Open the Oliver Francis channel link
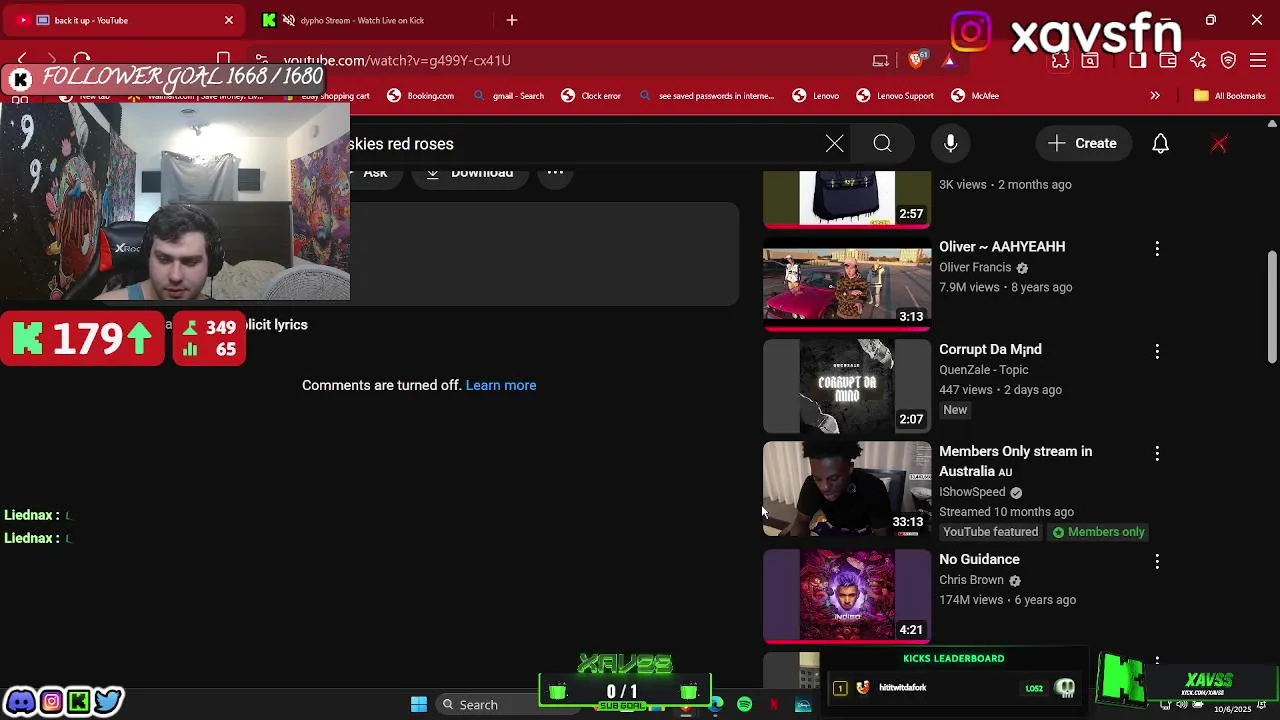Screen dimensions: 1280x720 coord(975,267)
